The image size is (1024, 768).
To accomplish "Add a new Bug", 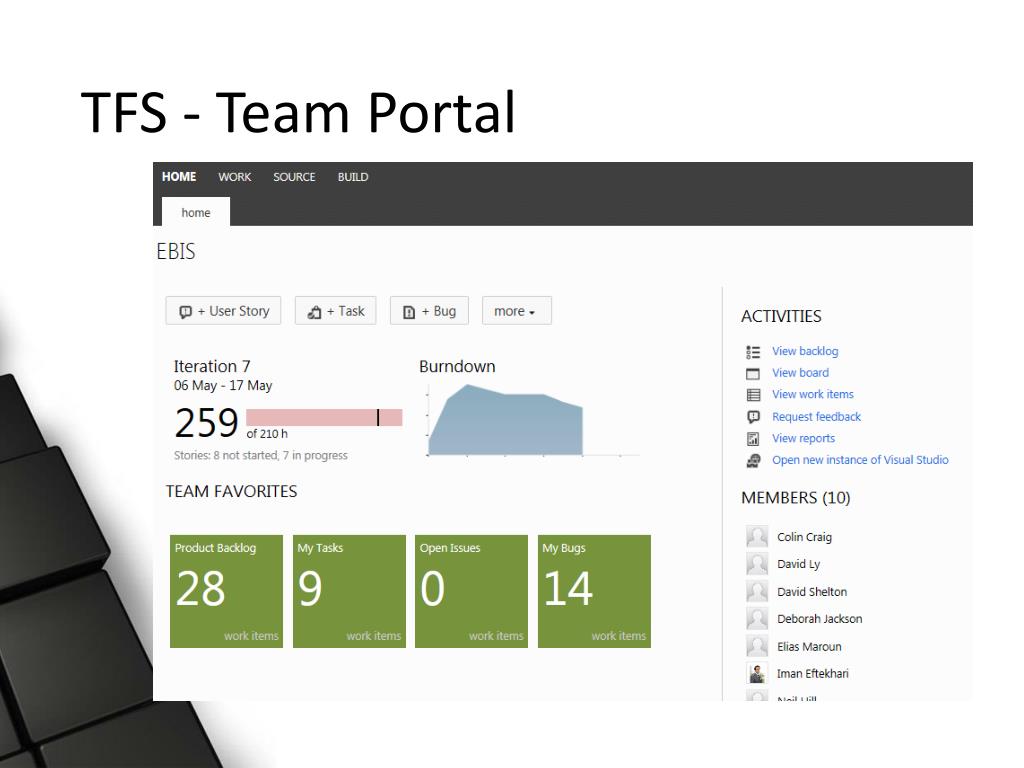I will pyautogui.click(x=430, y=311).
